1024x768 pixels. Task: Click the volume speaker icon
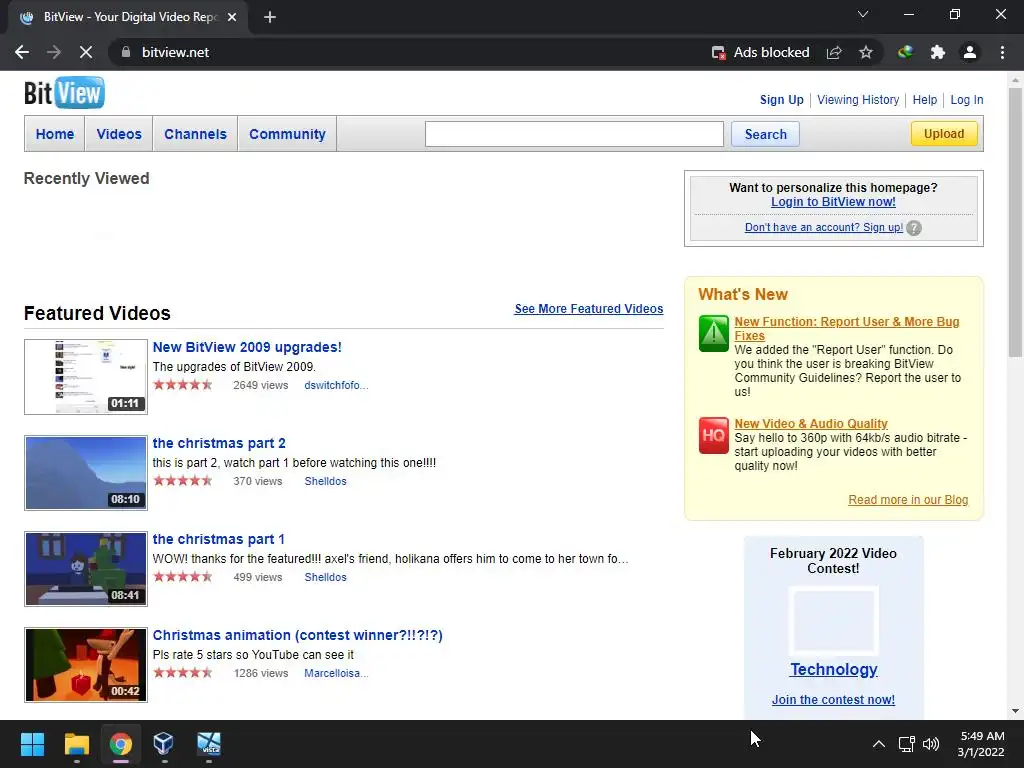(931, 744)
